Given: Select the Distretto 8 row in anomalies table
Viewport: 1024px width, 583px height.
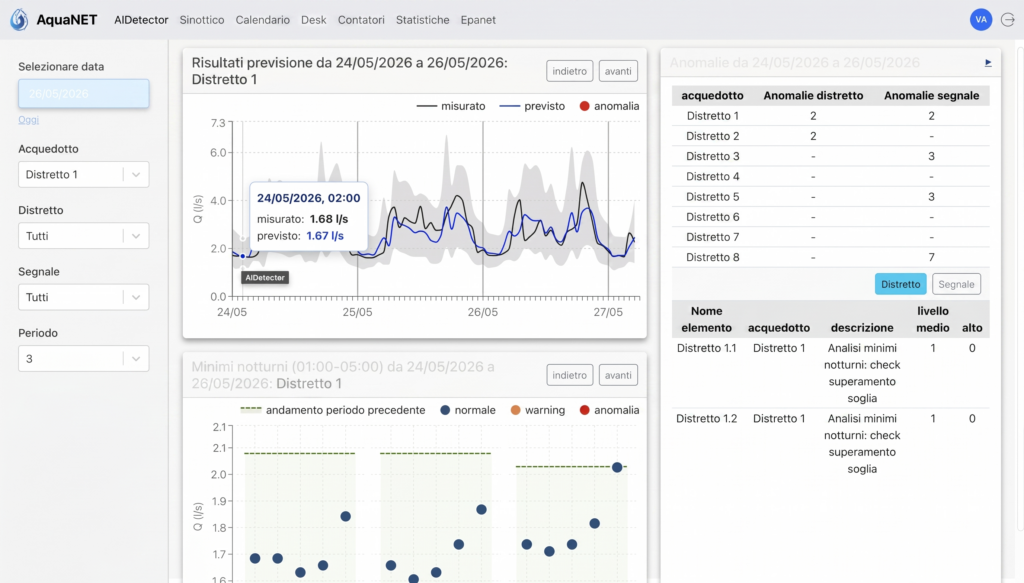Looking at the screenshot, I should [831, 257].
